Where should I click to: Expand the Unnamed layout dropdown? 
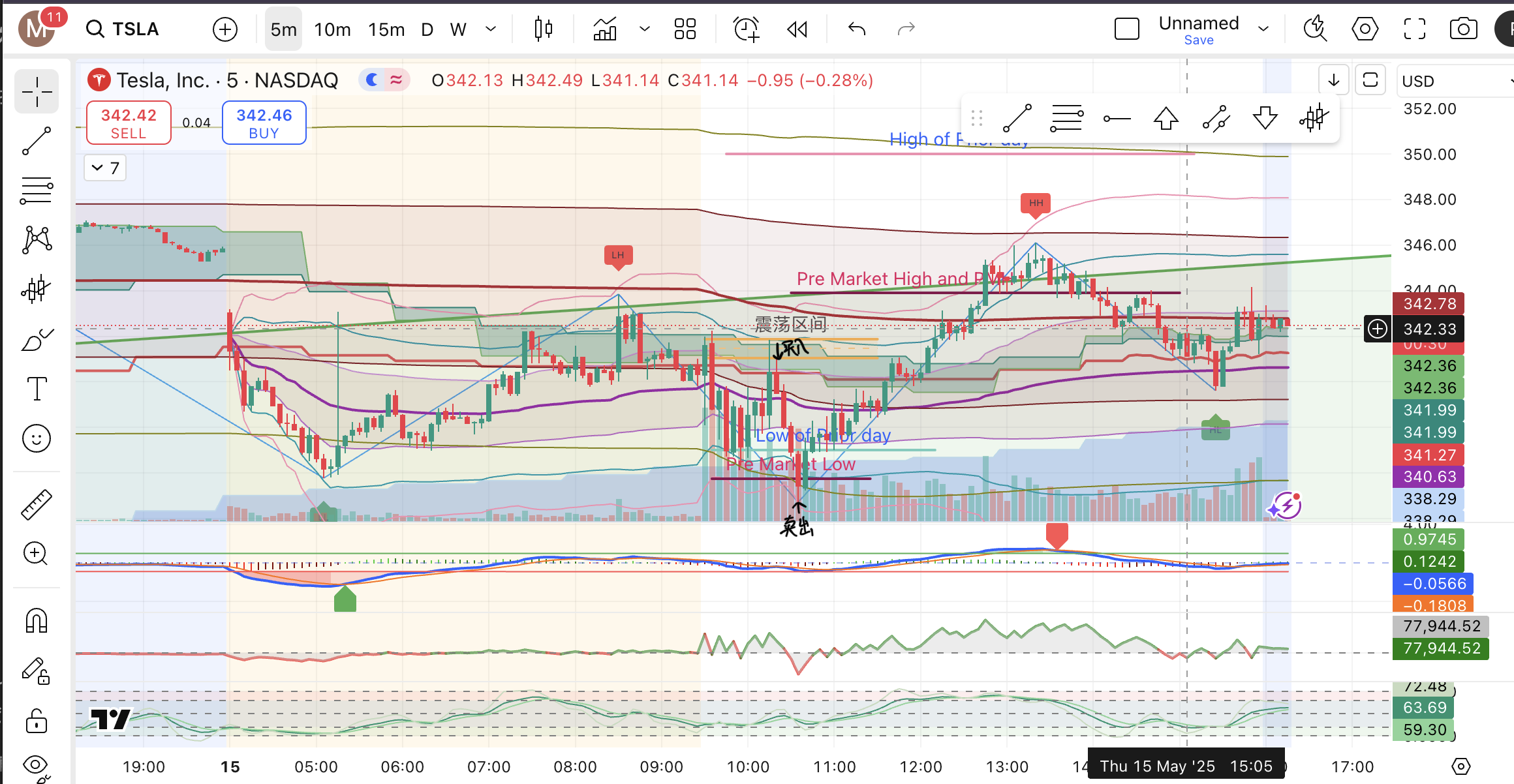(x=1263, y=29)
